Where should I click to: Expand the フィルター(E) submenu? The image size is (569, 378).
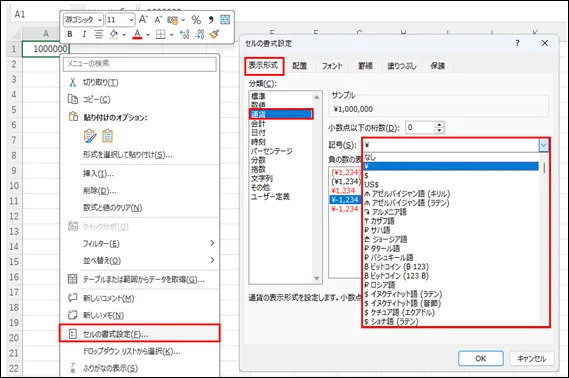tap(212, 243)
